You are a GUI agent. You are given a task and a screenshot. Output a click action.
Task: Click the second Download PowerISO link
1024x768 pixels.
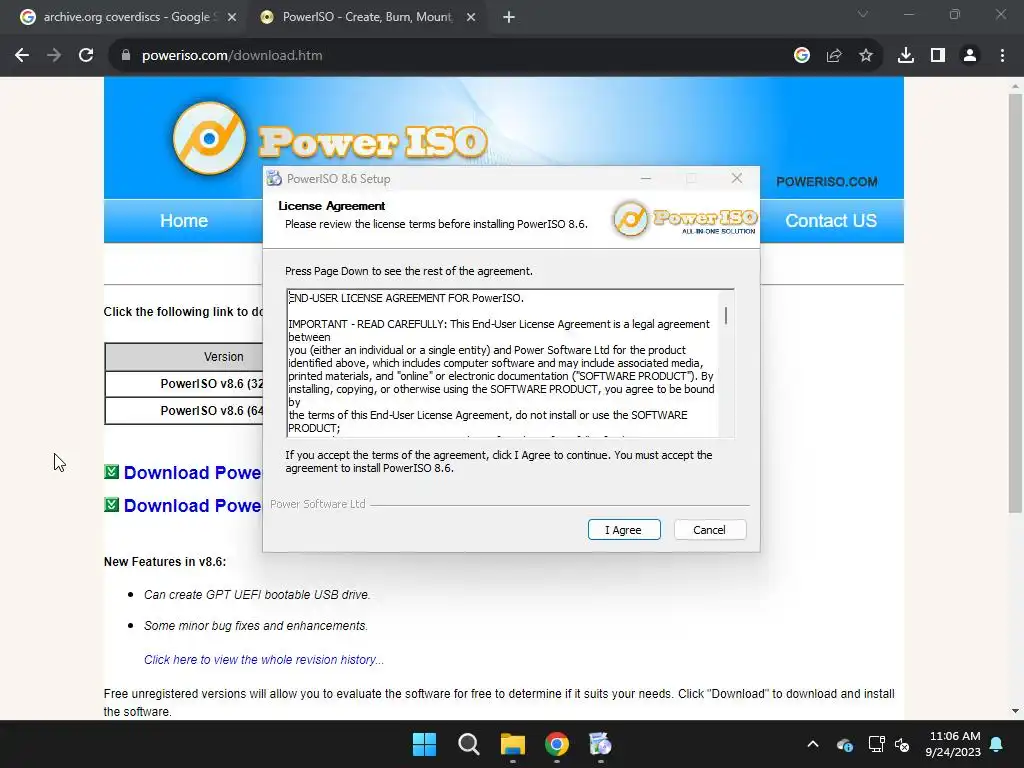(x=192, y=506)
